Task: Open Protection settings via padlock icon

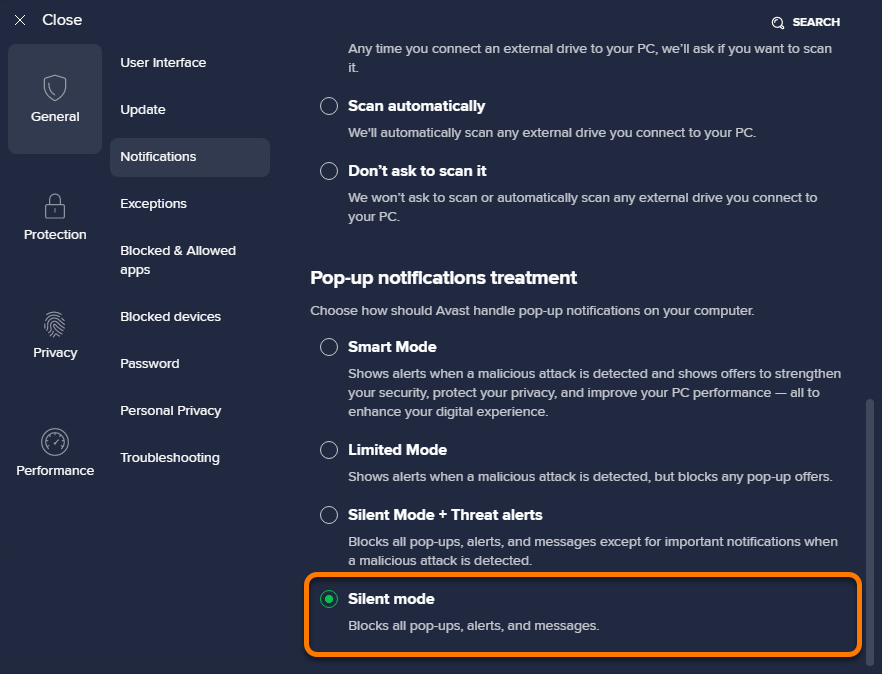Action: pyautogui.click(x=55, y=206)
